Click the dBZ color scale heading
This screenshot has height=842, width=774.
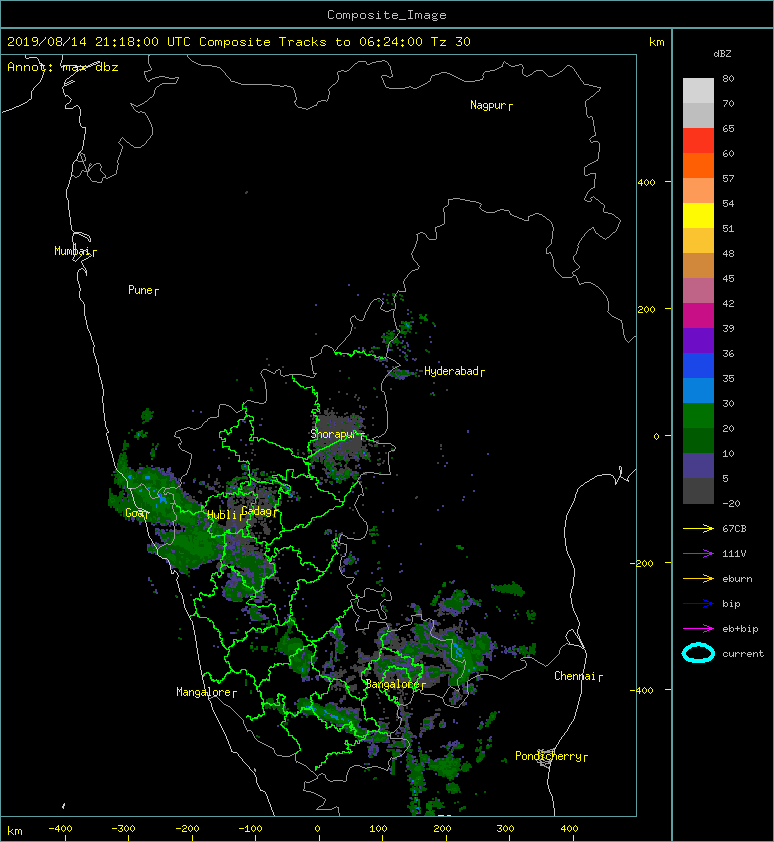coord(722,54)
